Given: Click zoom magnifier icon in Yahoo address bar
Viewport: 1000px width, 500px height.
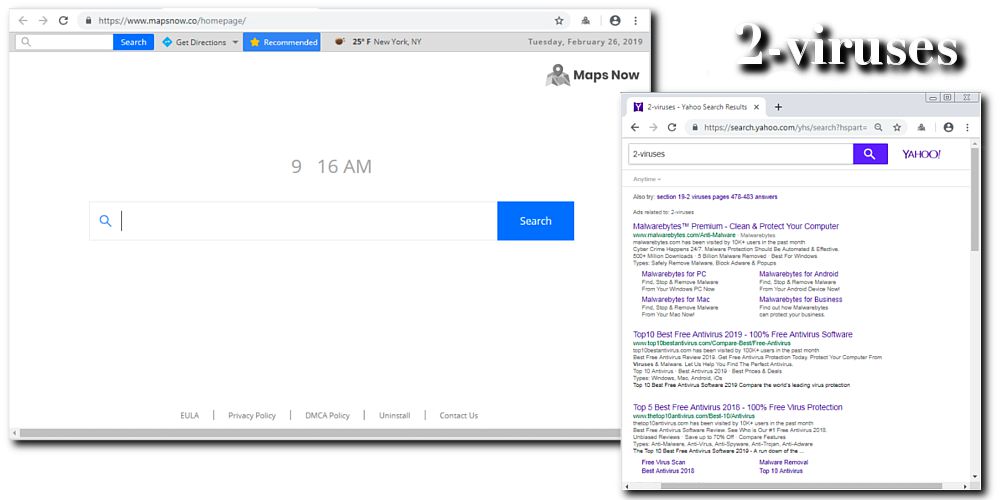Looking at the screenshot, I should (879, 128).
